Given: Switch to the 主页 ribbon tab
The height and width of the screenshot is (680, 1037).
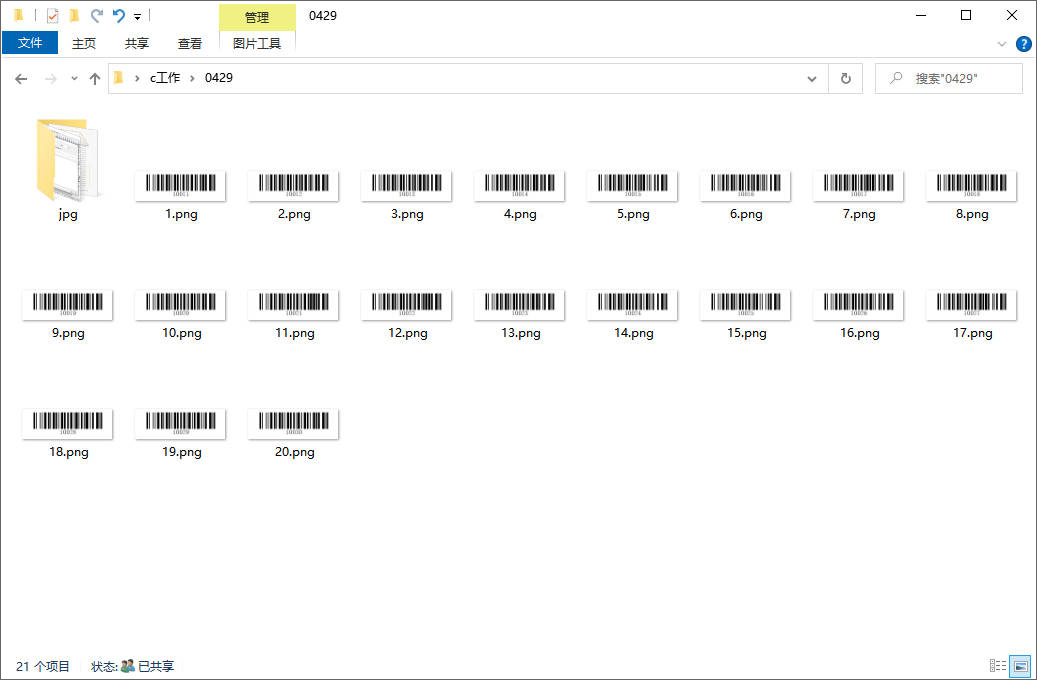Looking at the screenshot, I should [83, 44].
